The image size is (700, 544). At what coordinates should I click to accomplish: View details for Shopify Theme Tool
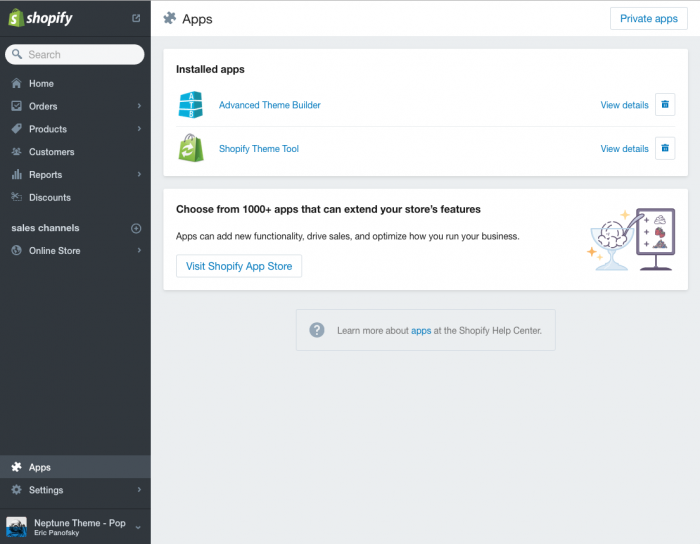(624, 149)
